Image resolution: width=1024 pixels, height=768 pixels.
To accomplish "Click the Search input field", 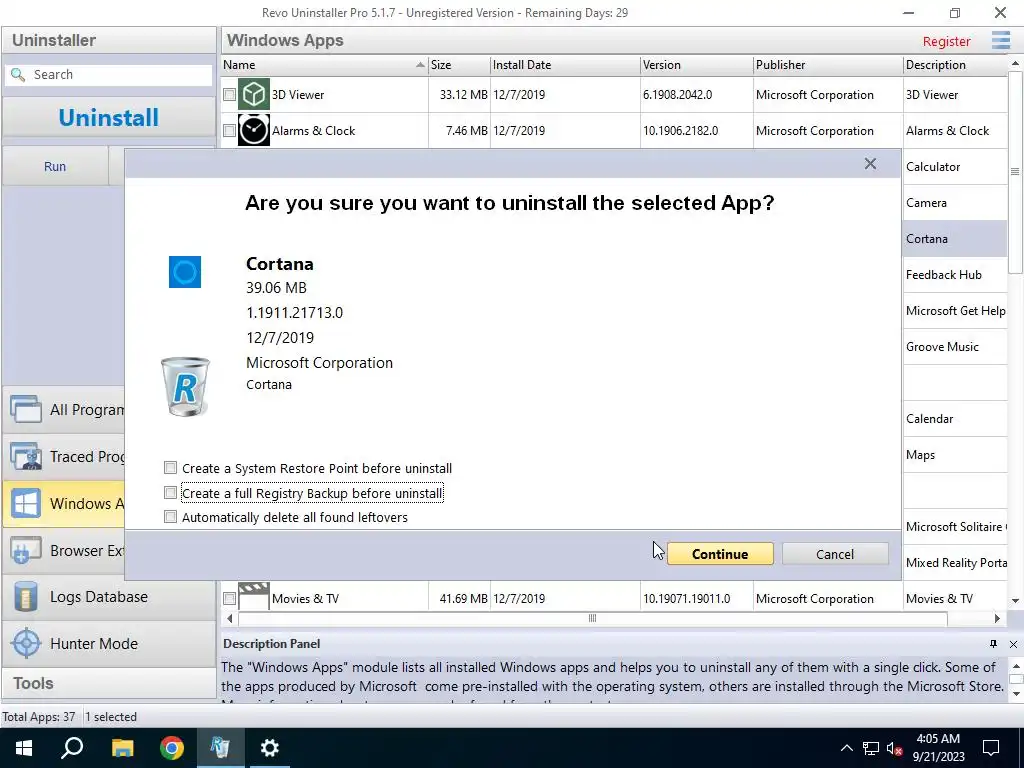I will coord(108,75).
